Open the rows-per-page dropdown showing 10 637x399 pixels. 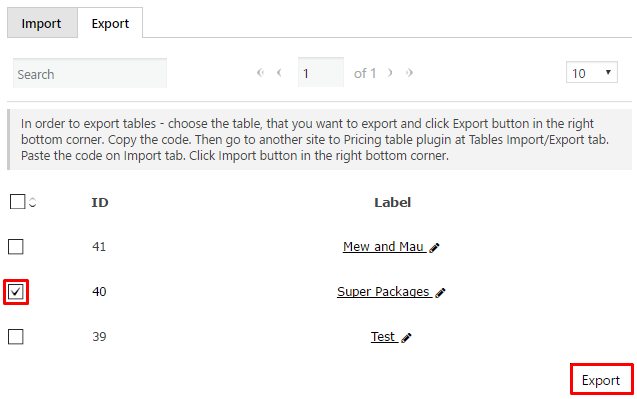592,72
